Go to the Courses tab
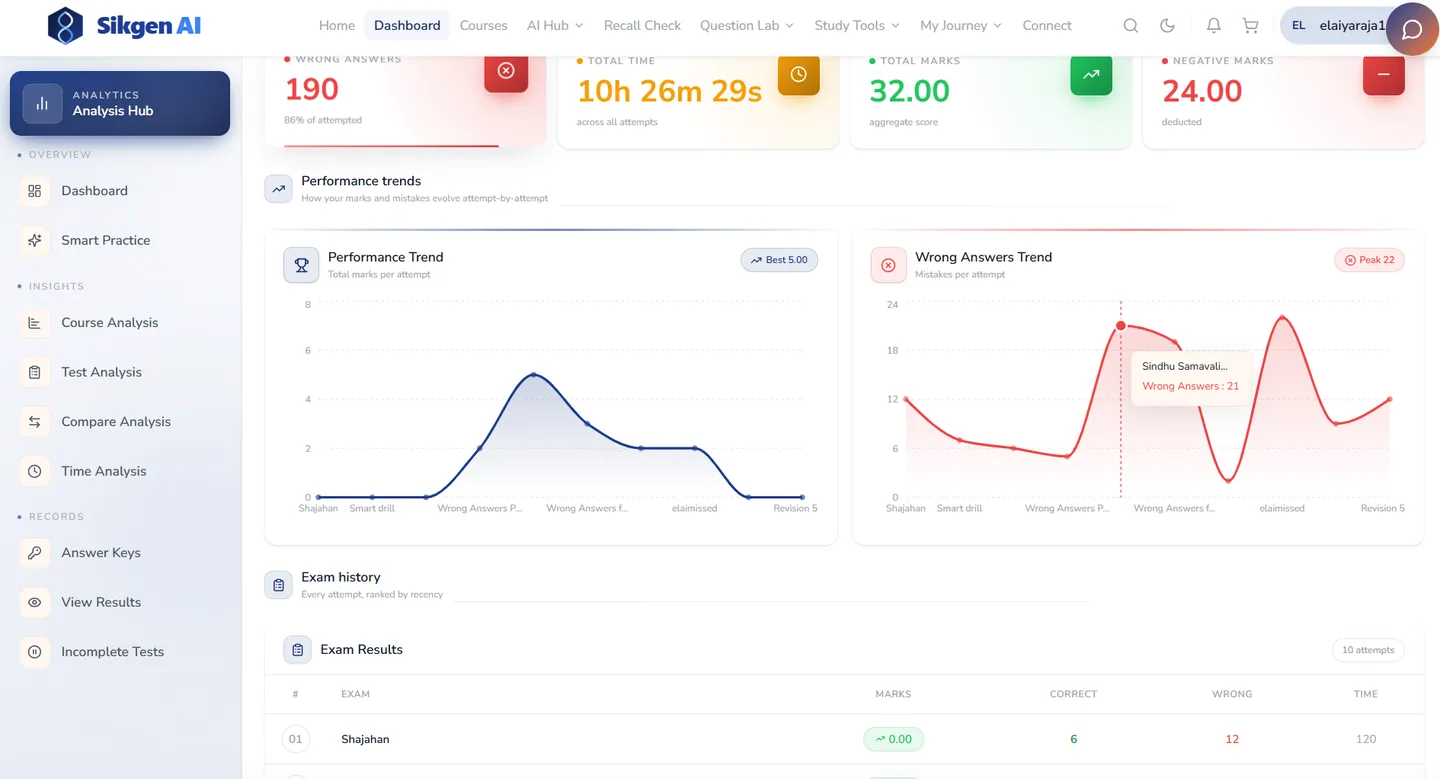 click(x=483, y=26)
